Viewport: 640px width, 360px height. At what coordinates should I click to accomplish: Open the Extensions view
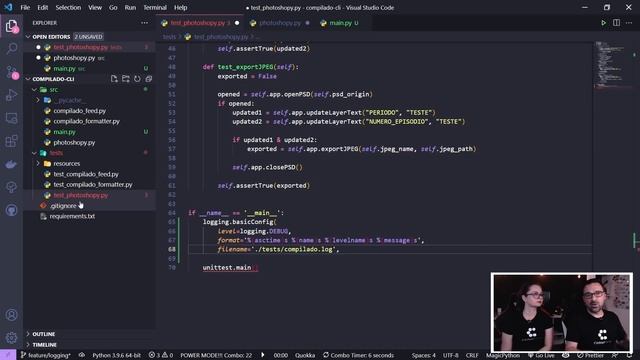11,141
